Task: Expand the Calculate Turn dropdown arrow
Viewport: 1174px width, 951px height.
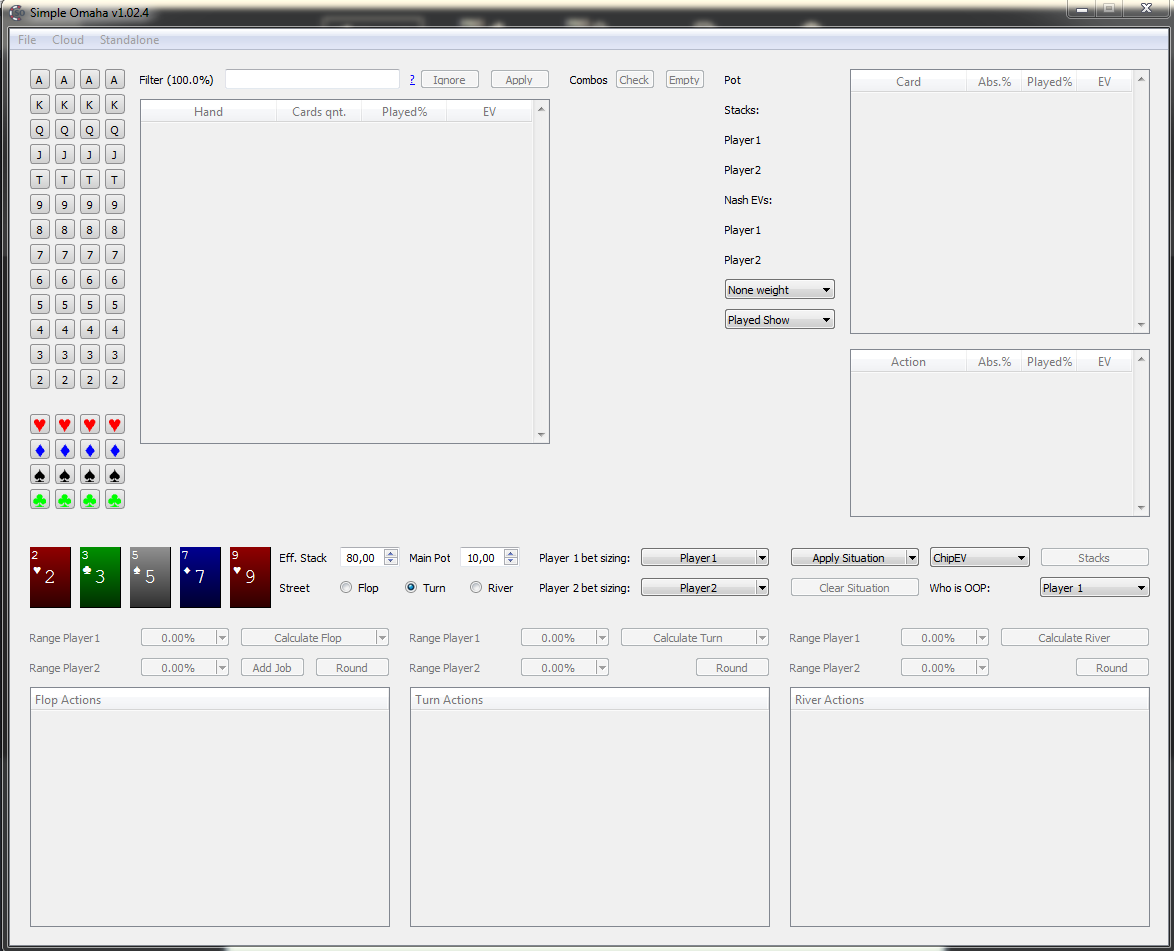Action: click(x=762, y=638)
